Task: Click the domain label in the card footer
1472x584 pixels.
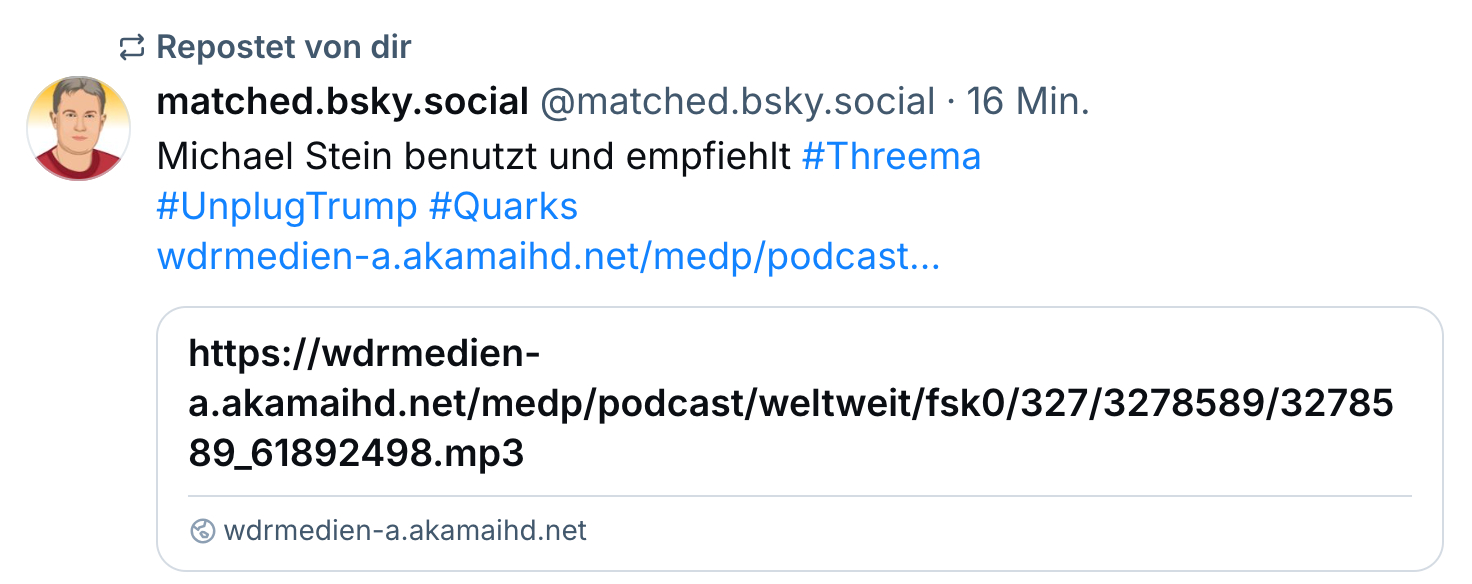Action: click(405, 531)
